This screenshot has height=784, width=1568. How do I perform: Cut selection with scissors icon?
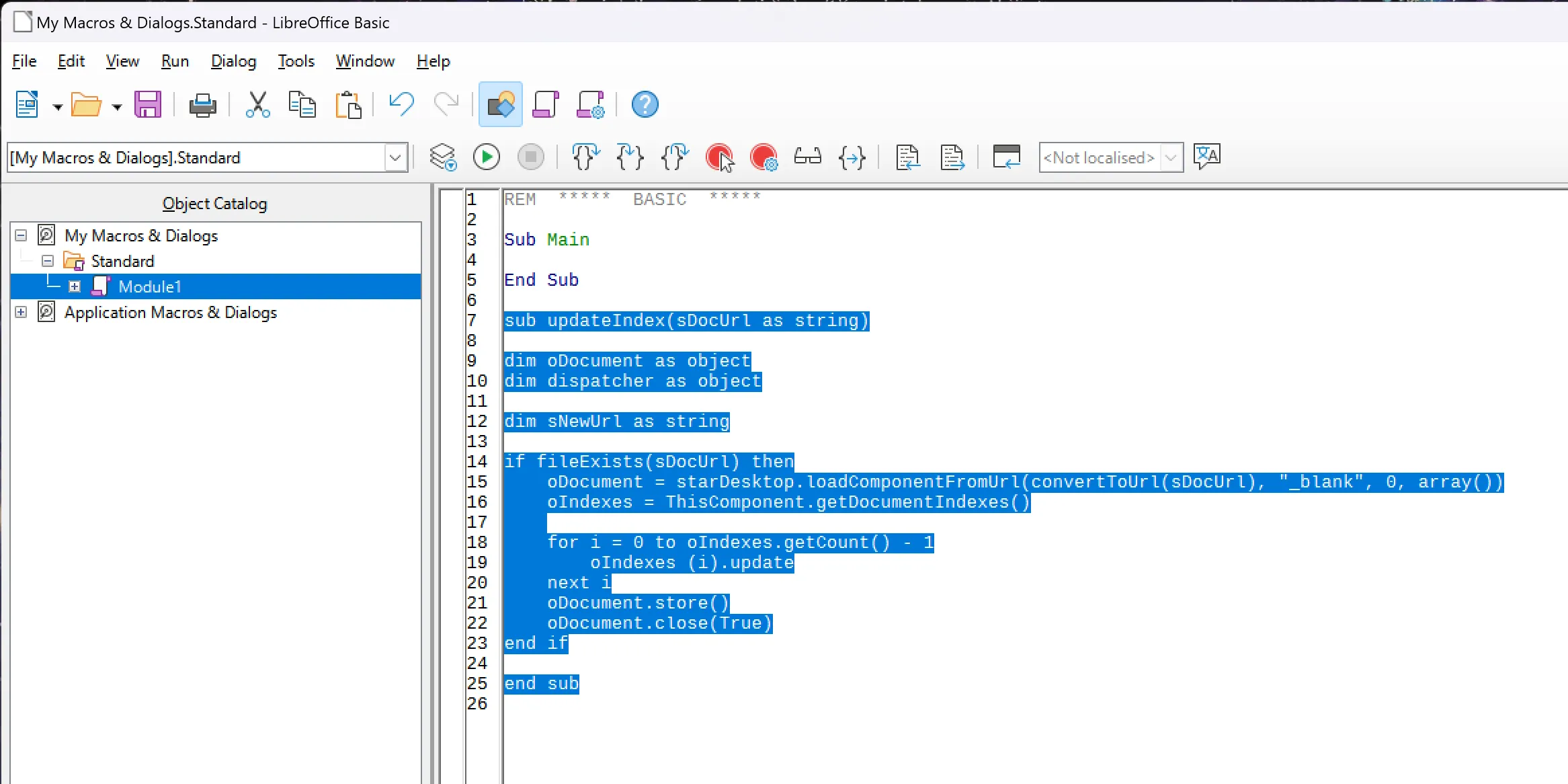pos(258,105)
